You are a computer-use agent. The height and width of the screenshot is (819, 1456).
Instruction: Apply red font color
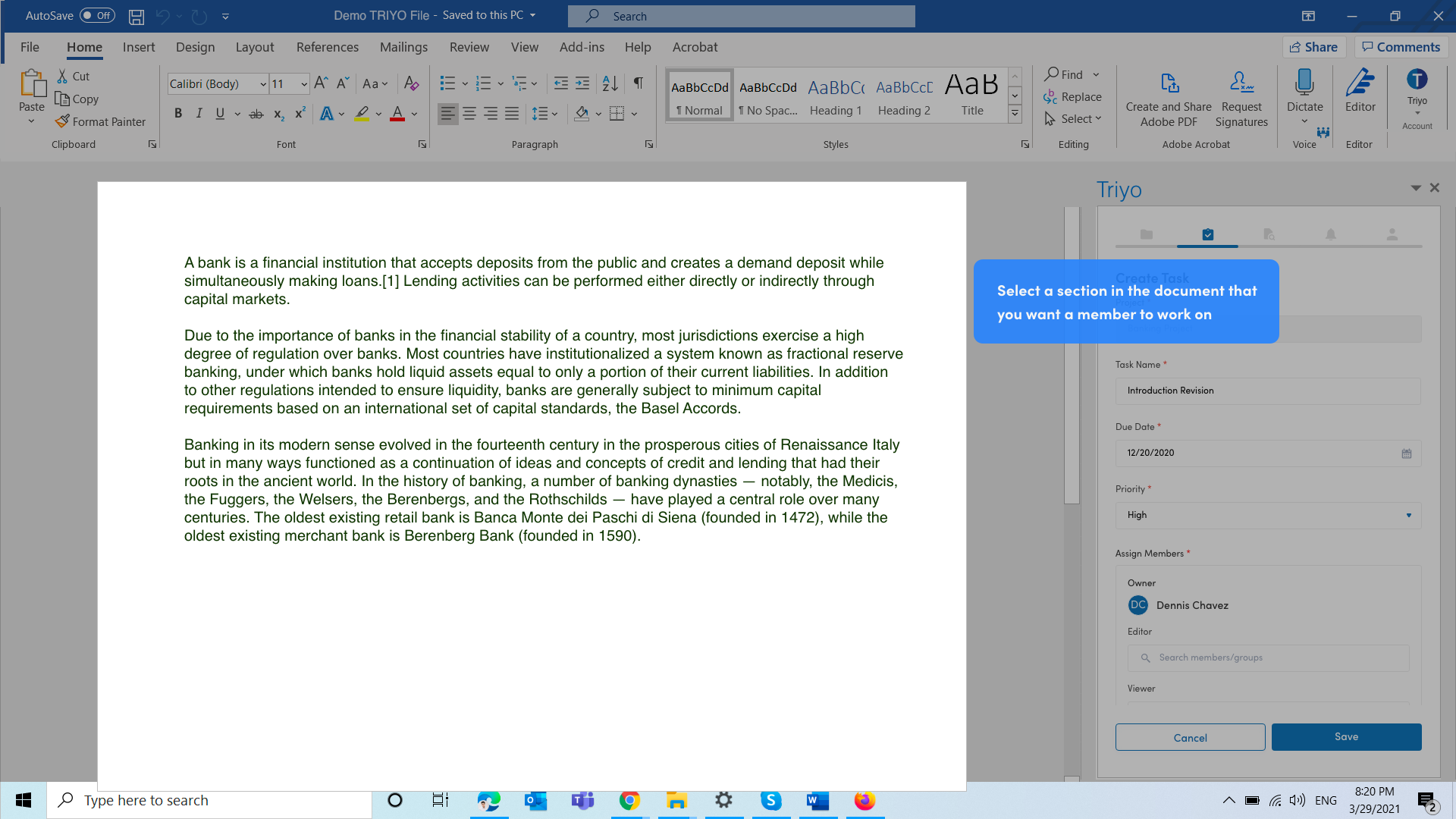(x=397, y=114)
